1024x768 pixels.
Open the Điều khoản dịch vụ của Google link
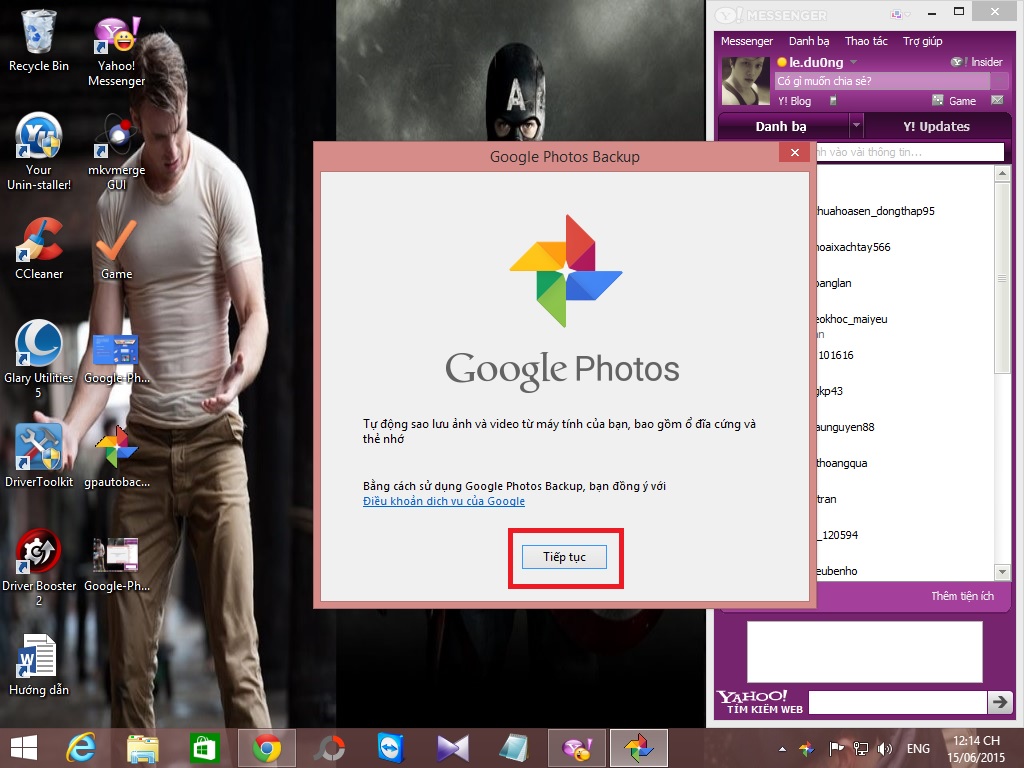tap(443, 501)
